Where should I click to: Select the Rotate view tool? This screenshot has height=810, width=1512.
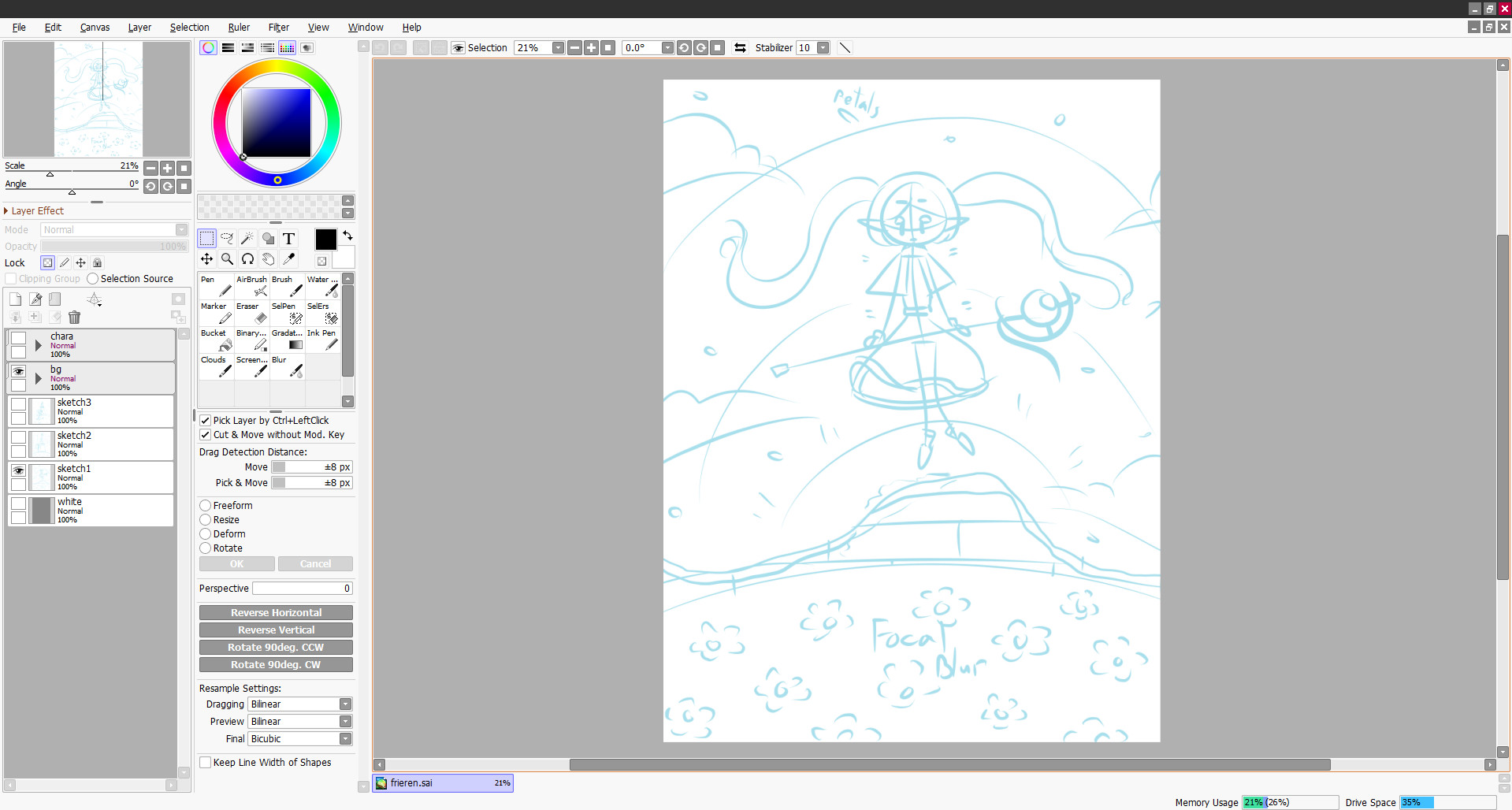[x=247, y=259]
